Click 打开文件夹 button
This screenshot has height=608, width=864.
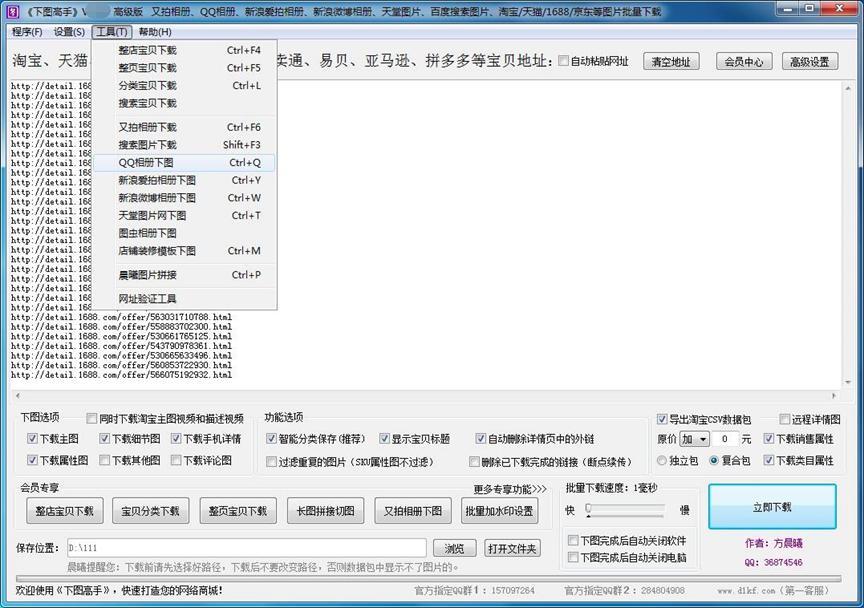point(512,548)
